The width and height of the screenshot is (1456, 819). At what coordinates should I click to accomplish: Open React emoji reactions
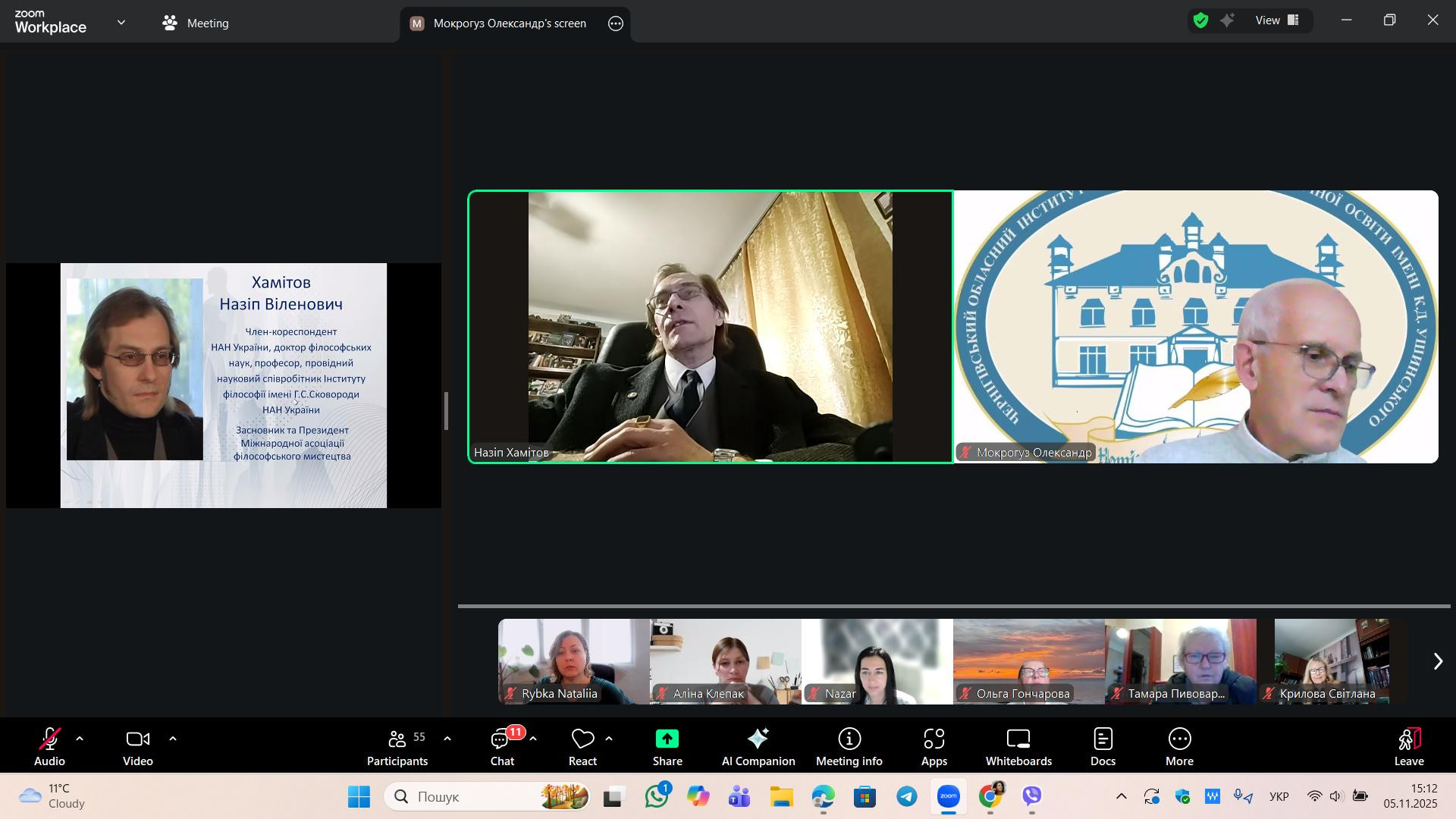(582, 747)
